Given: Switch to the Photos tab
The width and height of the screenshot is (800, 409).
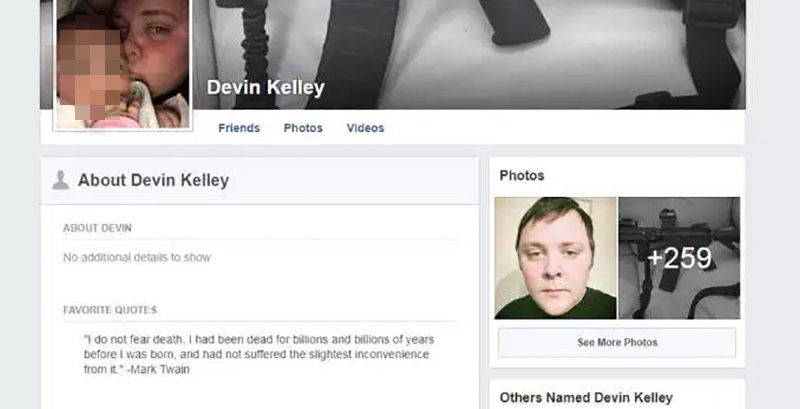Looking at the screenshot, I should click(x=303, y=128).
